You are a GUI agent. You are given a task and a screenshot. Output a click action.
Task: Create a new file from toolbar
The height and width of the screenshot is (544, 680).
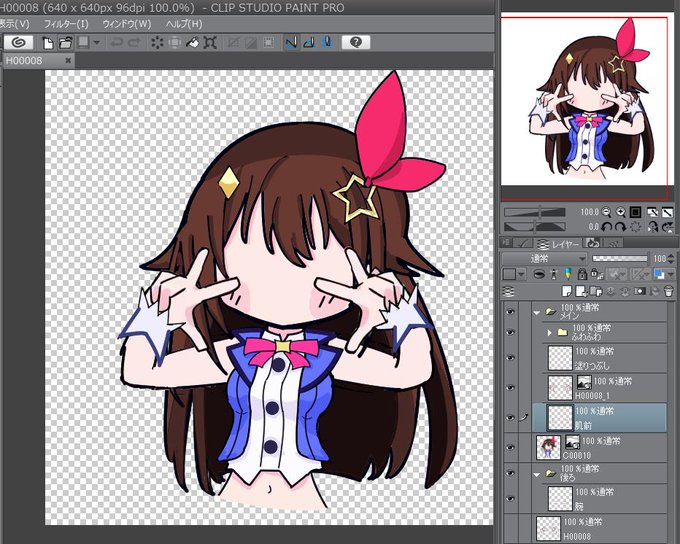click(x=48, y=43)
